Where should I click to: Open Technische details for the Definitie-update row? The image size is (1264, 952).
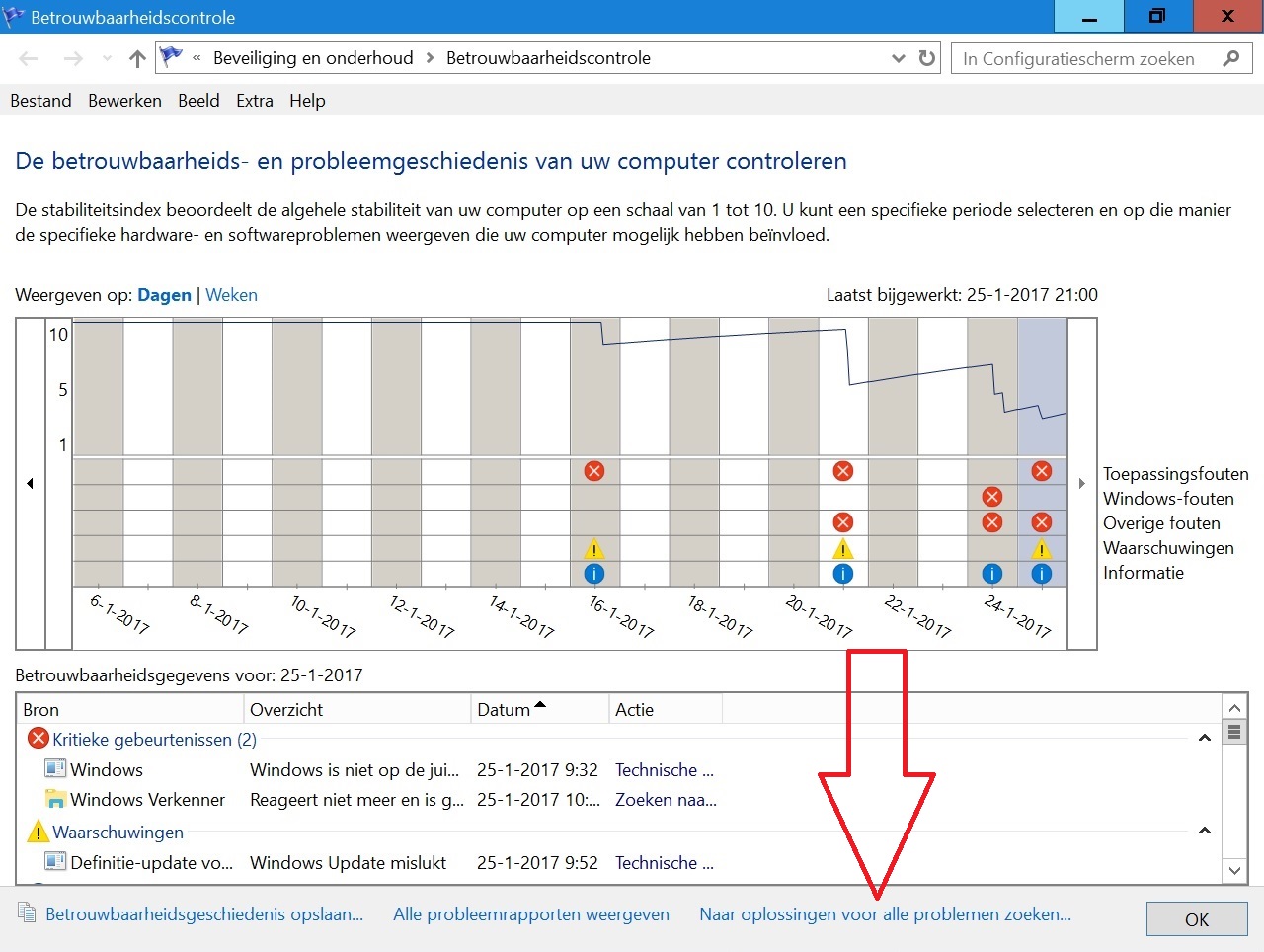click(665, 862)
